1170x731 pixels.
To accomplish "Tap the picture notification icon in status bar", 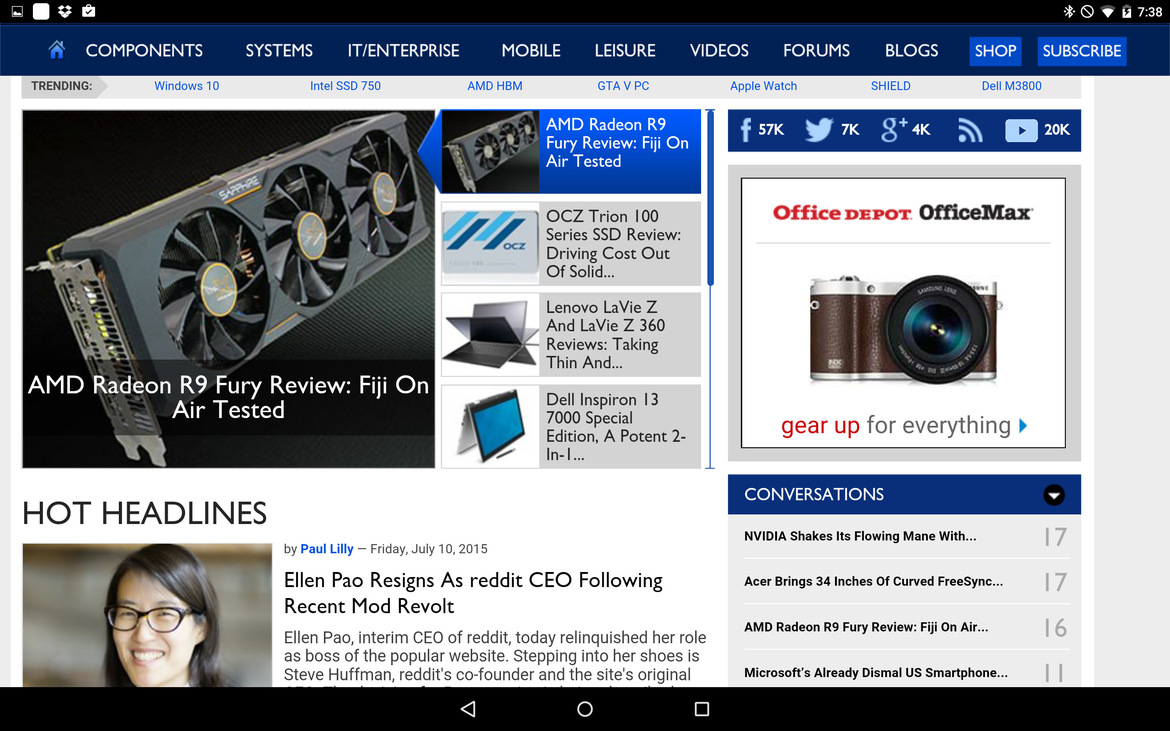I will (x=17, y=11).
